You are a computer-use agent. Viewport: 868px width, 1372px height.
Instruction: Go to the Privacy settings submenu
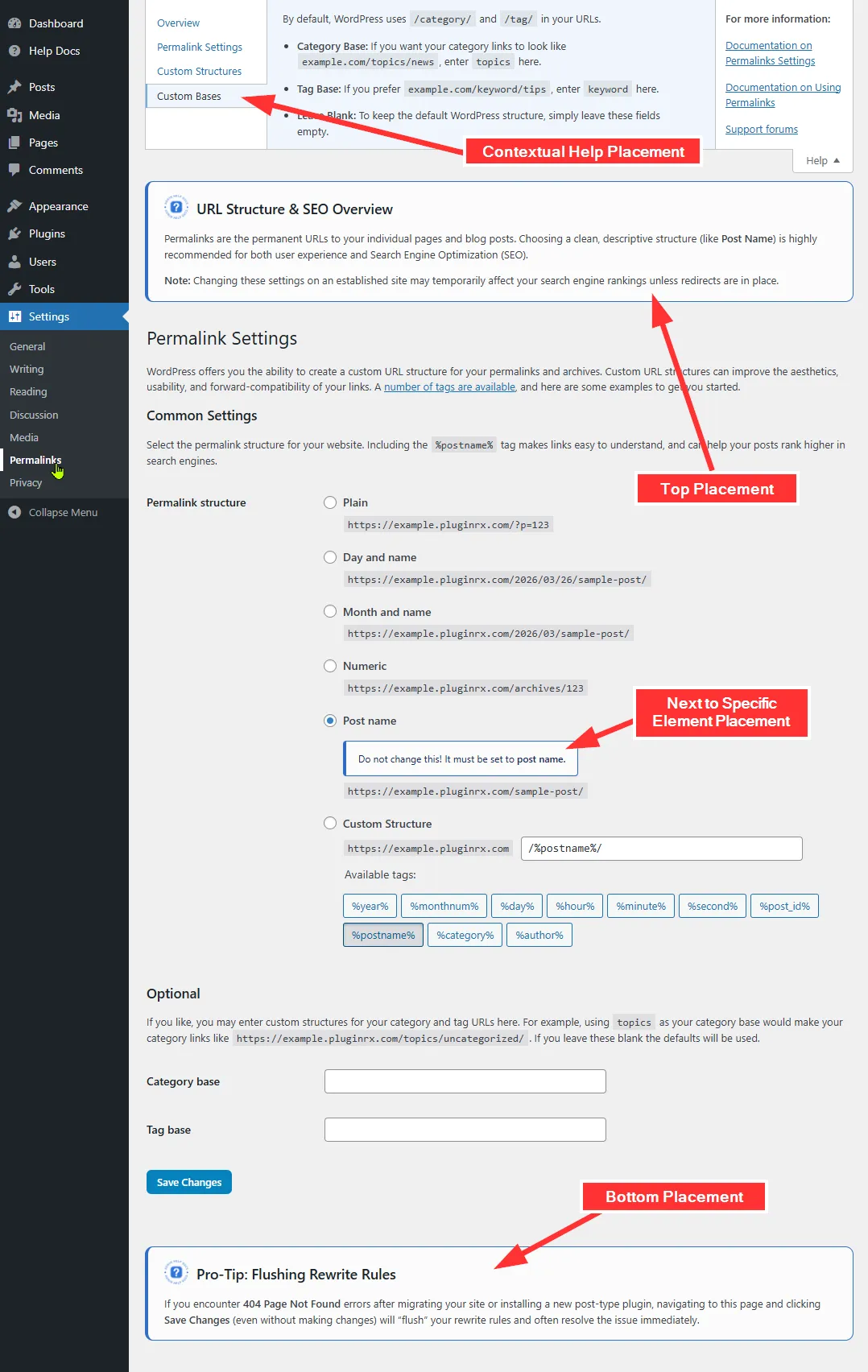tap(26, 483)
